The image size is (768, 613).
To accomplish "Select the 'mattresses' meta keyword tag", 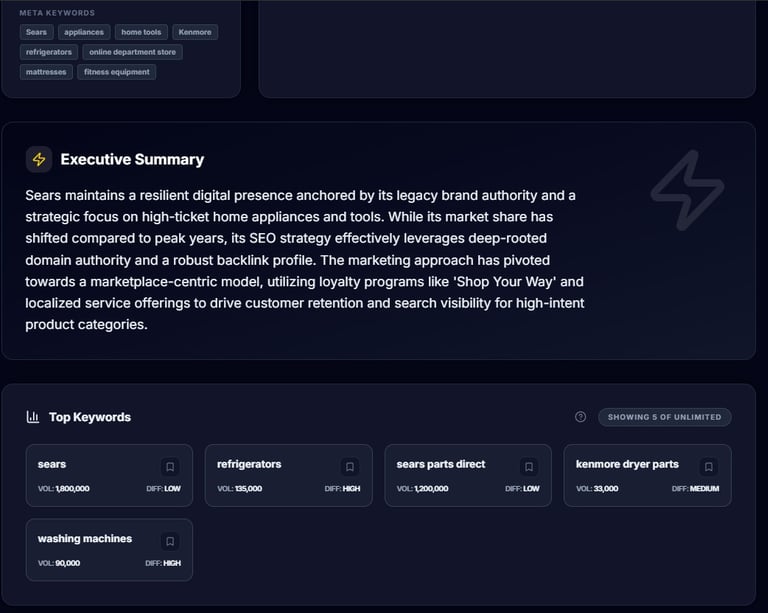I will click(46, 72).
